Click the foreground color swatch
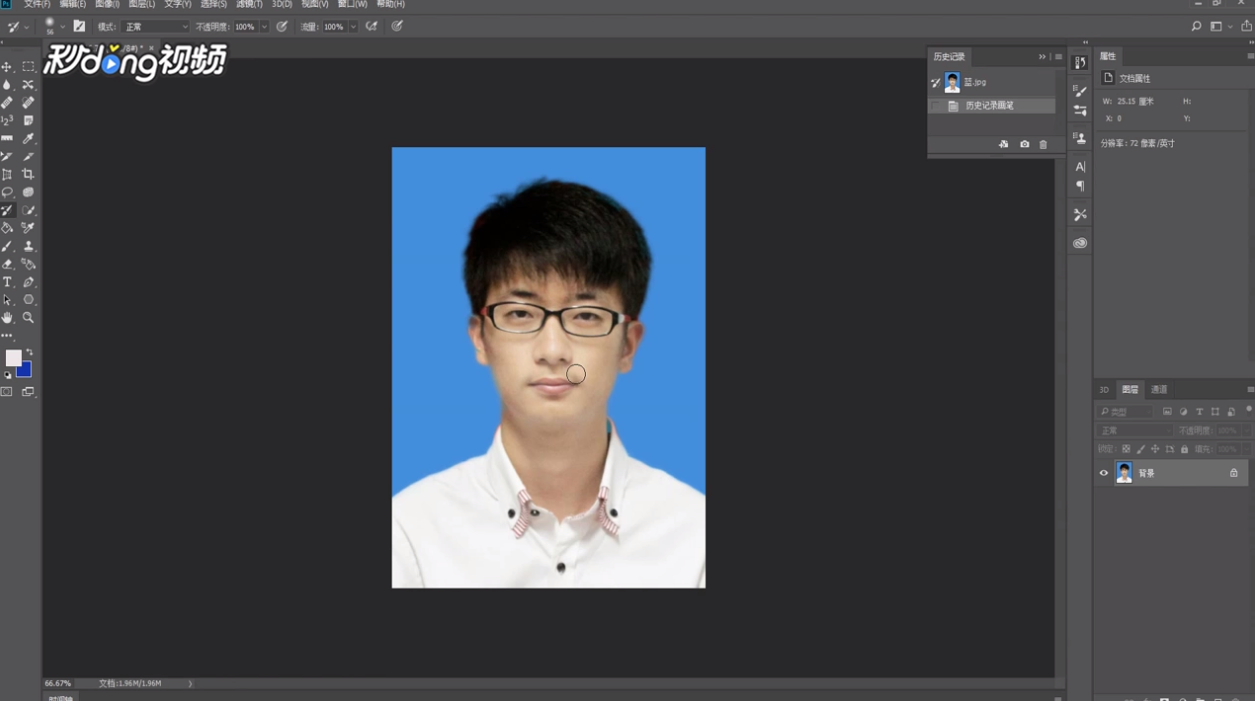The width and height of the screenshot is (1255, 701). [x=12, y=357]
